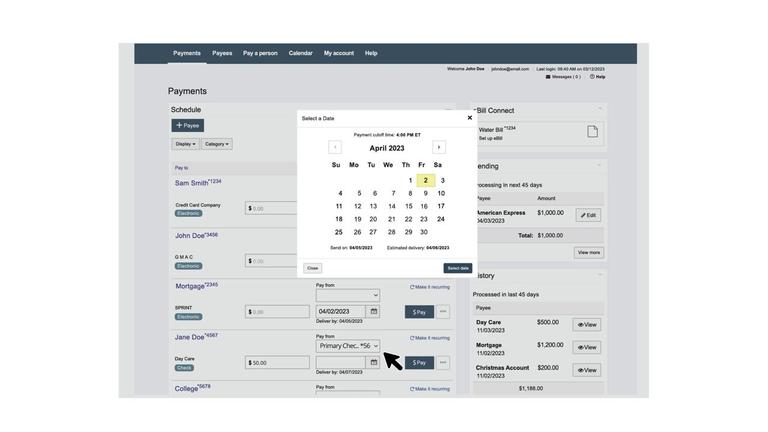View the Mortgage history payment
768x432 pixels.
pyautogui.click(x=587, y=347)
